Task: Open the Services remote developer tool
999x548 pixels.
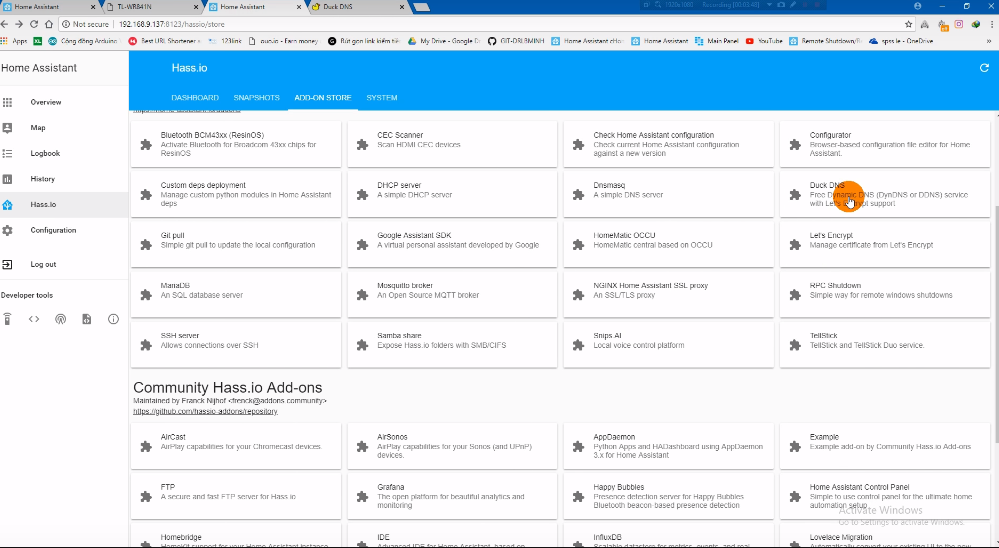Action: click(x=8, y=319)
